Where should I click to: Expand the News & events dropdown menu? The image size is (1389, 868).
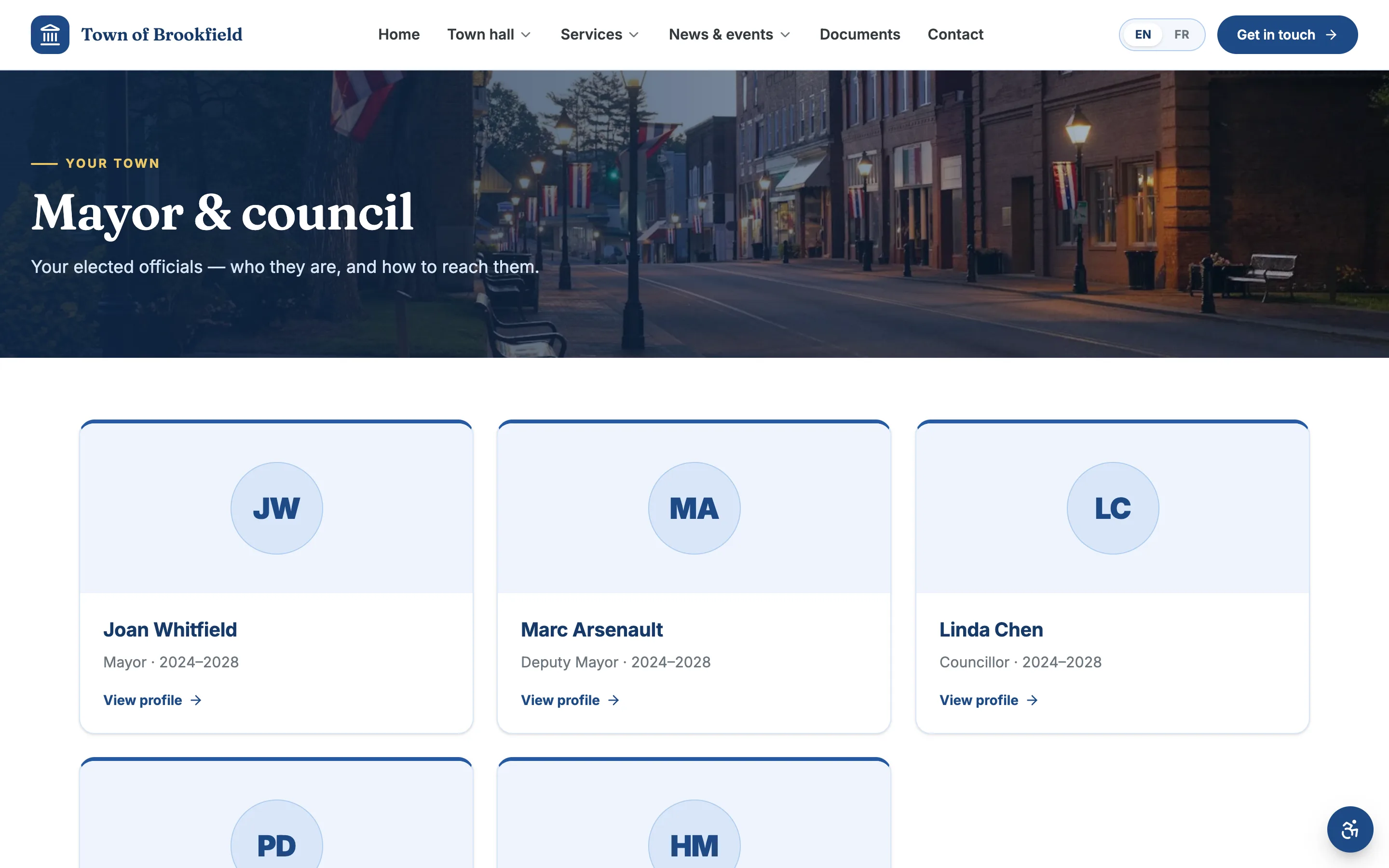(x=730, y=34)
